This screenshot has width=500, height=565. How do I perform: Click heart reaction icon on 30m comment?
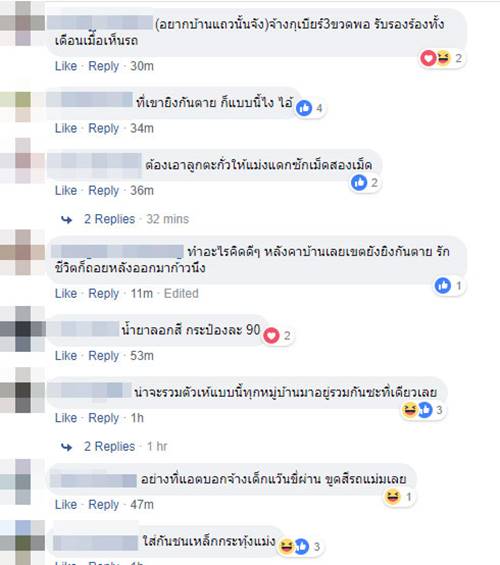(x=429, y=58)
